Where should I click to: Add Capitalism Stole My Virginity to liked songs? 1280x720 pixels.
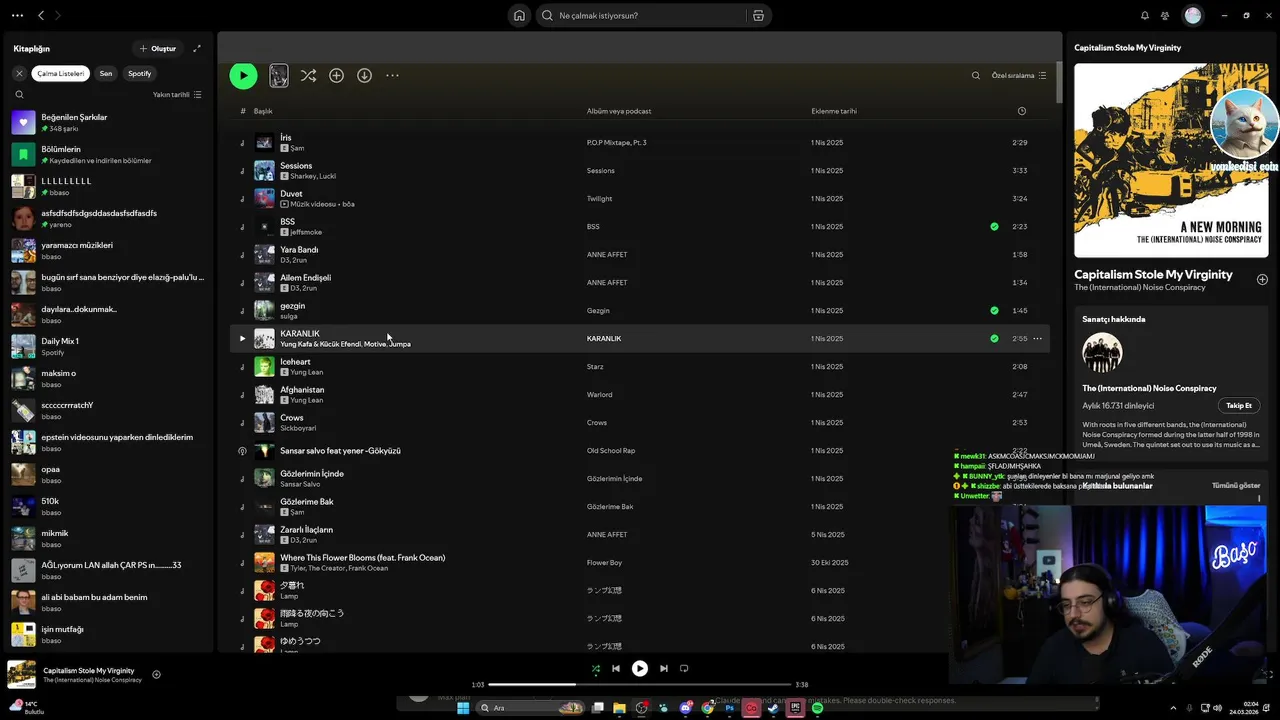coord(1262,279)
